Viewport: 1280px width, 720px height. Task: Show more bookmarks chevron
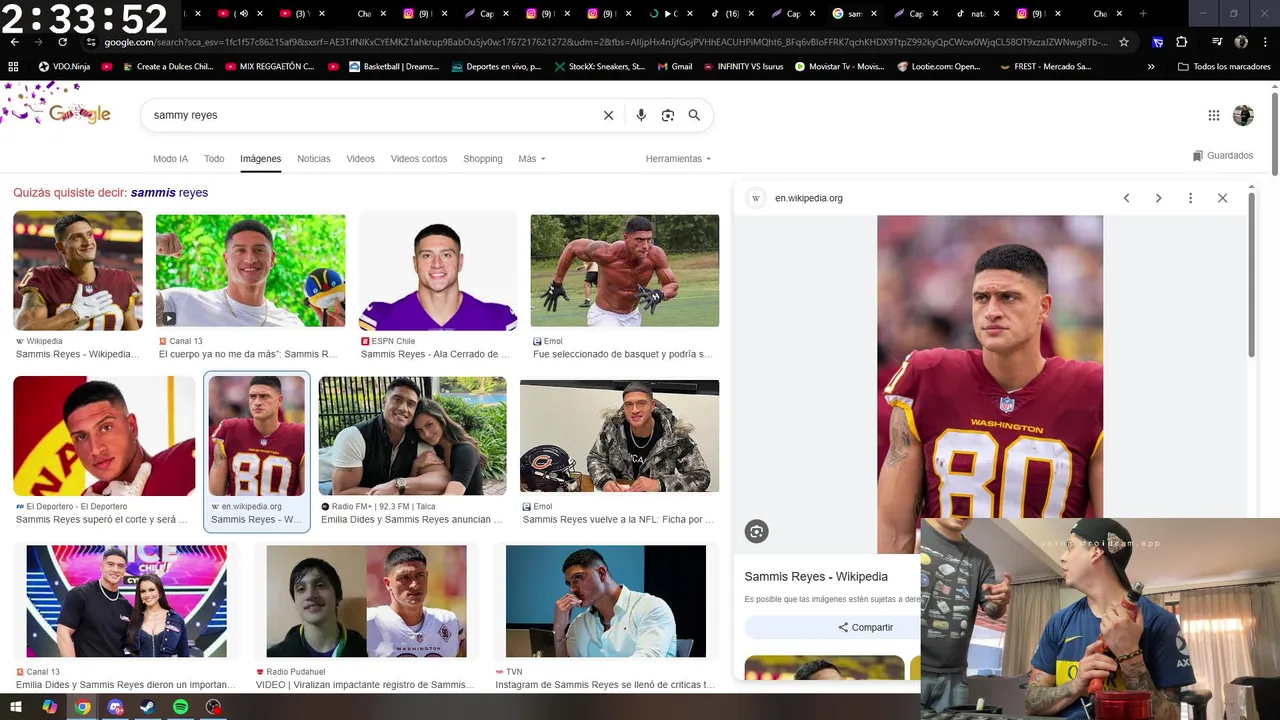[x=1151, y=66]
